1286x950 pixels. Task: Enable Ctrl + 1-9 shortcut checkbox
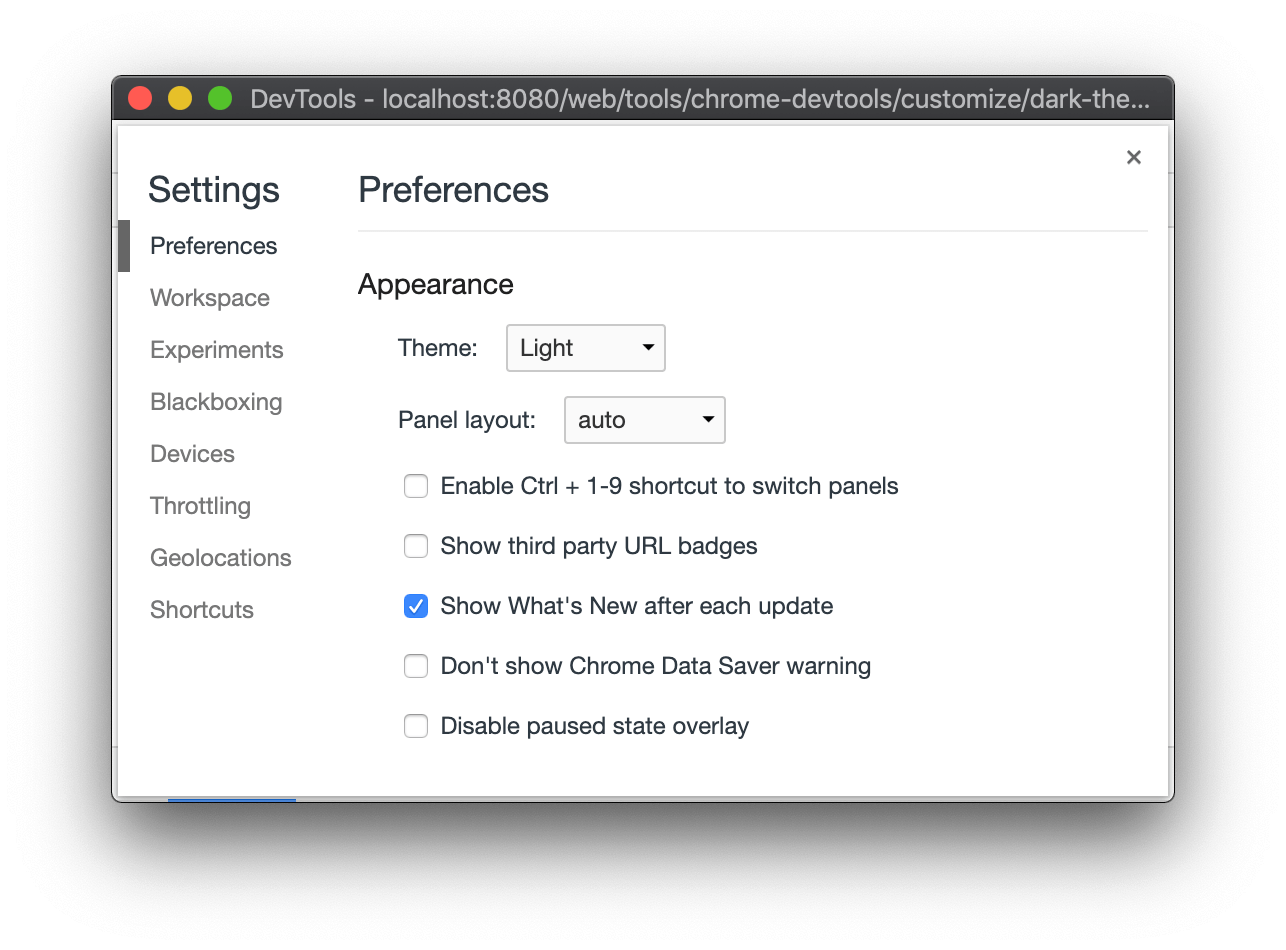[x=416, y=487]
